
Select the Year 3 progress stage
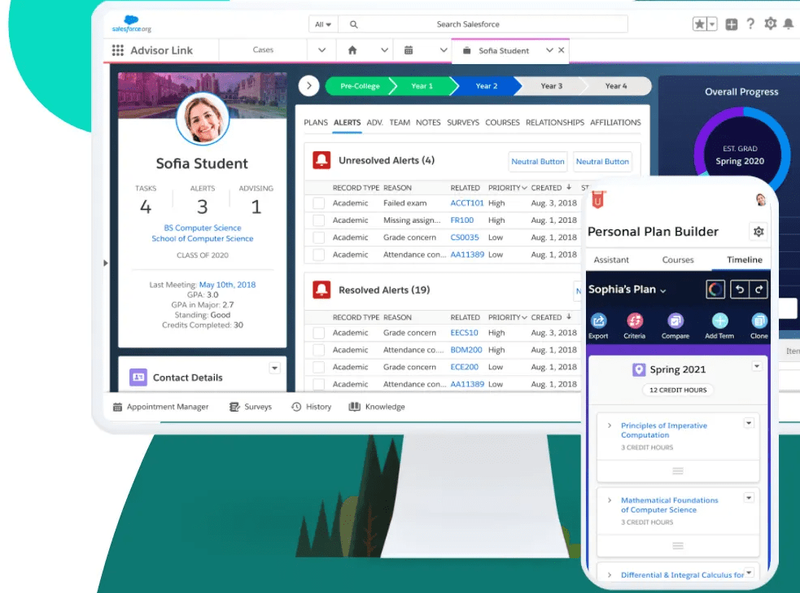pyautogui.click(x=551, y=86)
